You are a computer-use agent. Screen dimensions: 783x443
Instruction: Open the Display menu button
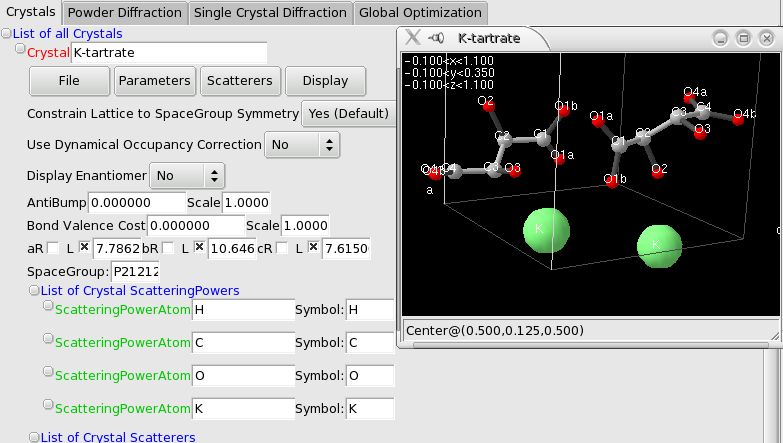[325, 80]
